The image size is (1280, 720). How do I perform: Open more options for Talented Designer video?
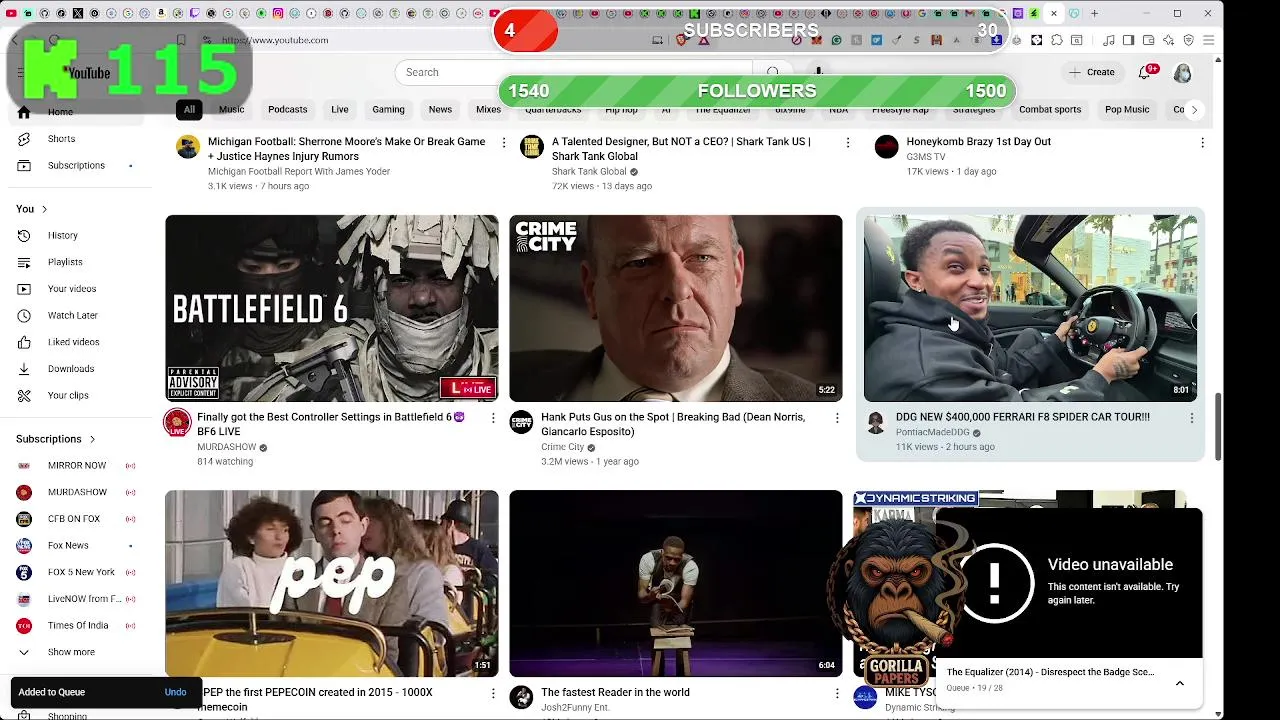pos(847,143)
